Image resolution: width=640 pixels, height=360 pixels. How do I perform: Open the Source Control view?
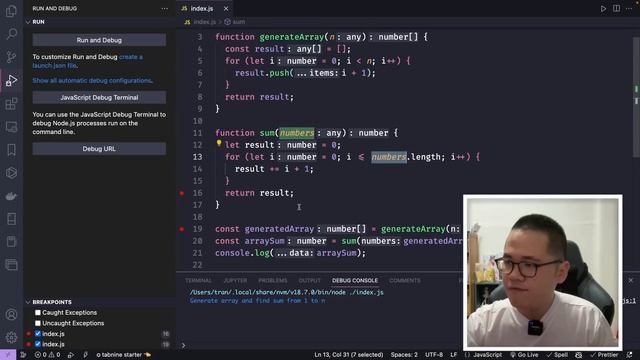point(11,57)
